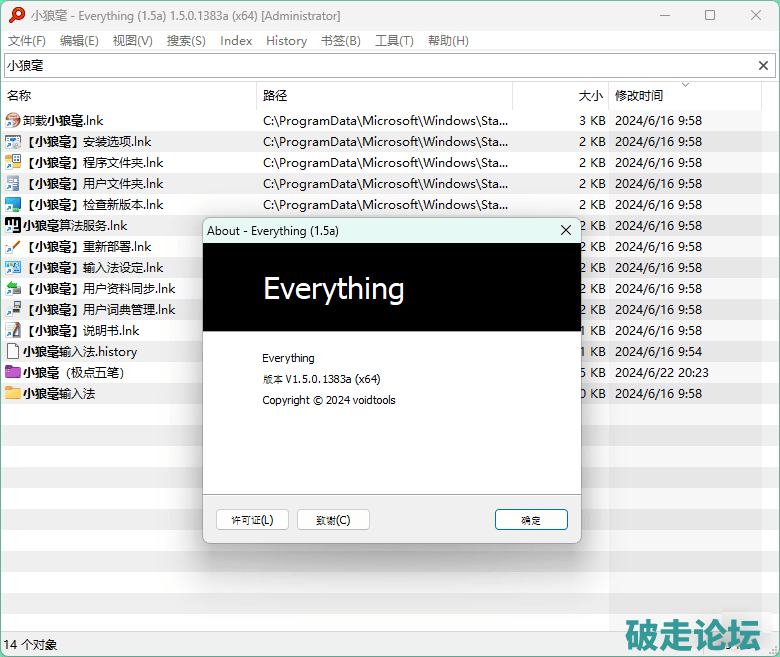This screenshot has height=657, width=780.
Task: Open the 书签(B) menu
Action: tap(340, 41)
